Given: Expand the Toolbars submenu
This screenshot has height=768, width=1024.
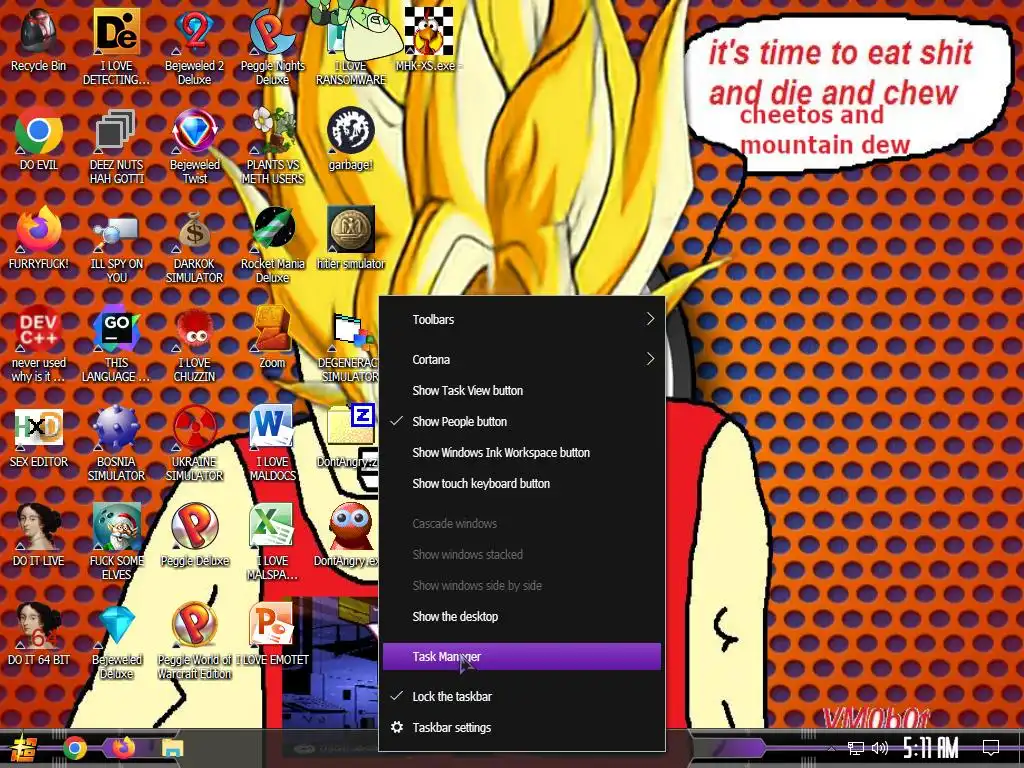Looking at the screenshot, I should (x=520, y=319).
